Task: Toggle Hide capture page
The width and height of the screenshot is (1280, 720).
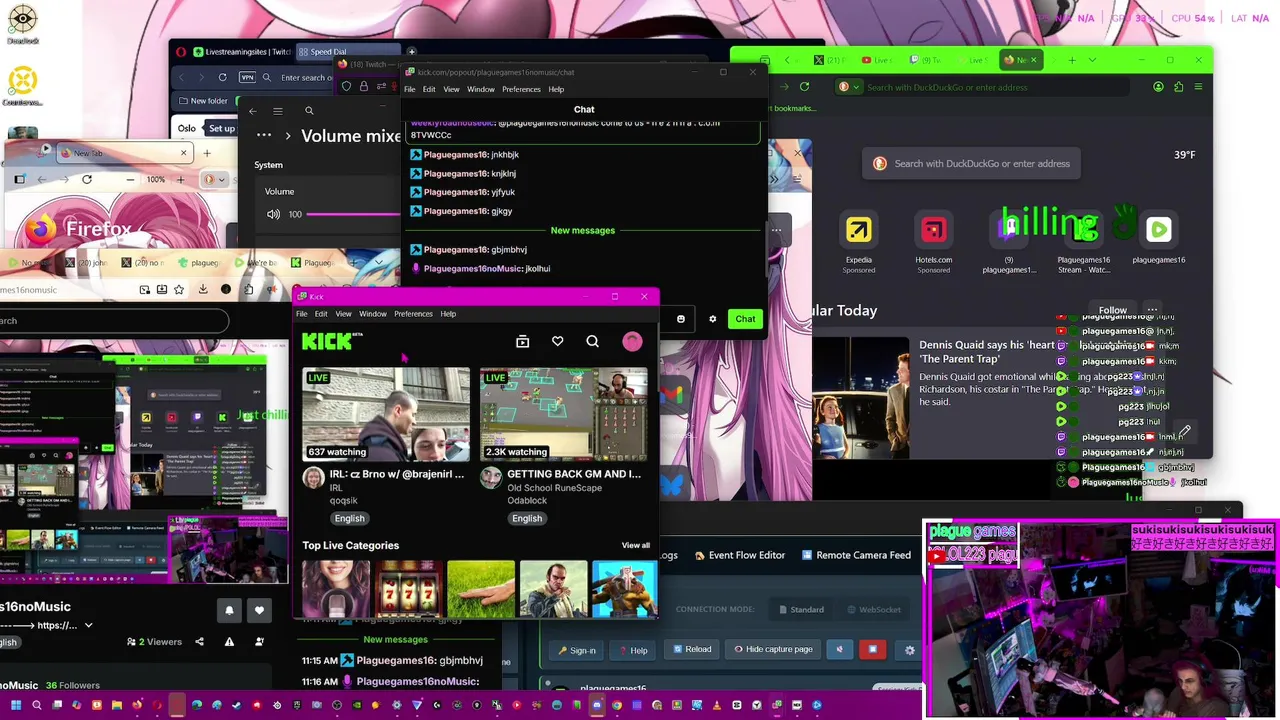Action: [x=773, y=650]
